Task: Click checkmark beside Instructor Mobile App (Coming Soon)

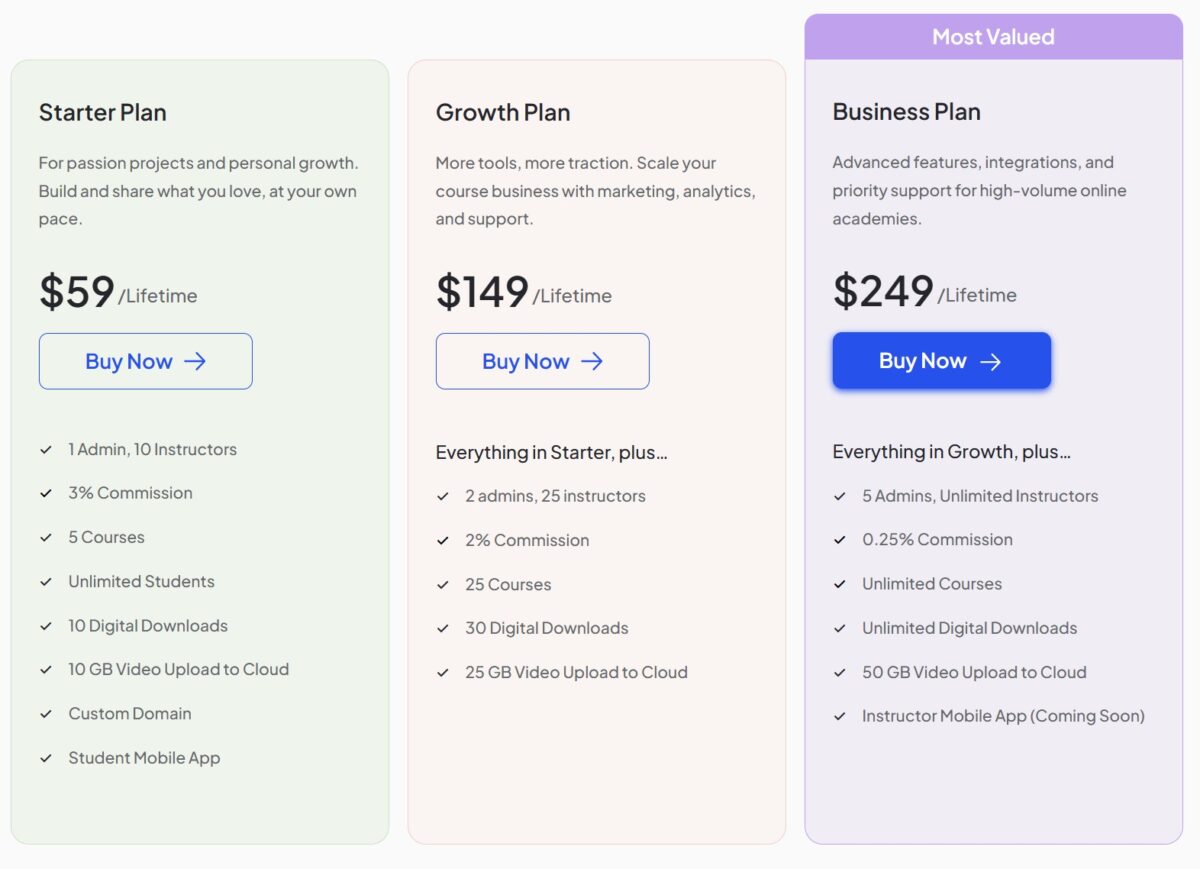Action: [x=840, y=716]
